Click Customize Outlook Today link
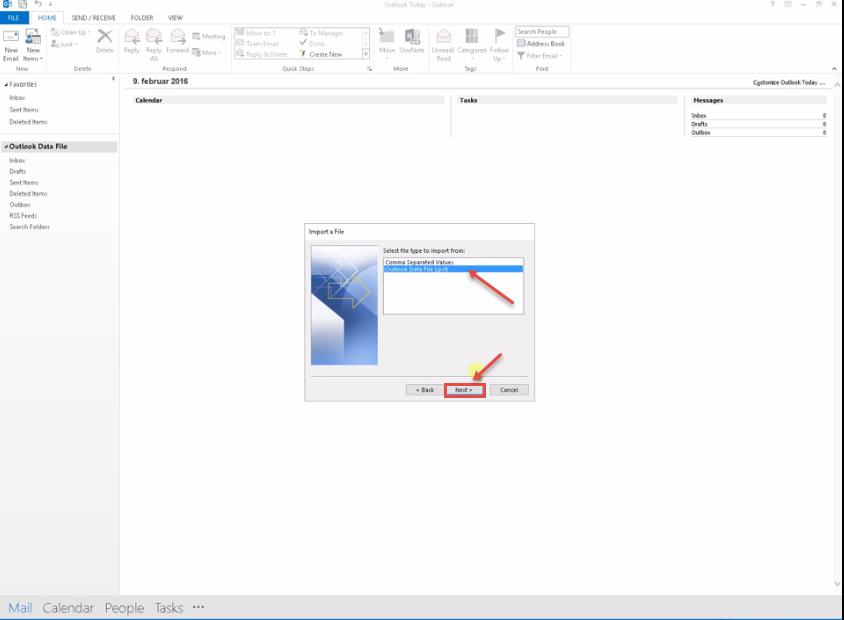844x620 pixels. click(x=789, y=82)
